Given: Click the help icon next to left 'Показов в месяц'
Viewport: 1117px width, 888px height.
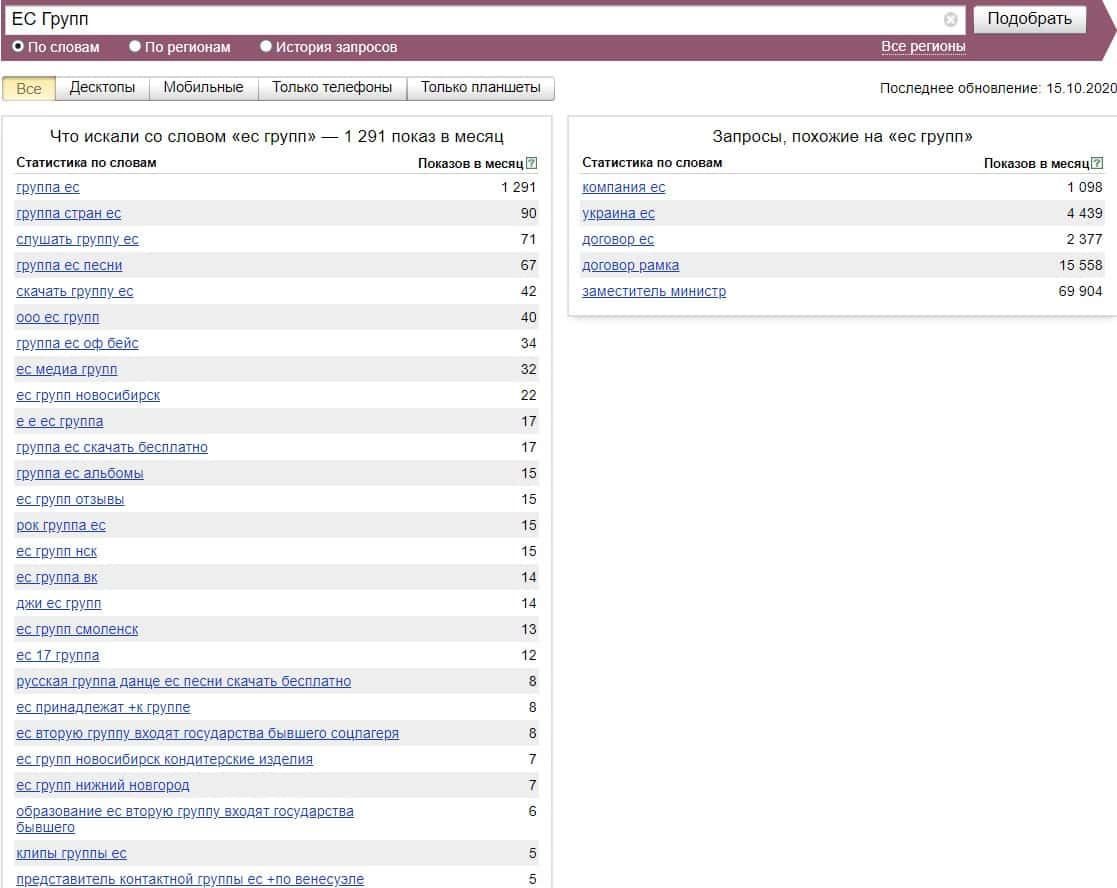Looking at the screenshot, I should pos(531,163).
